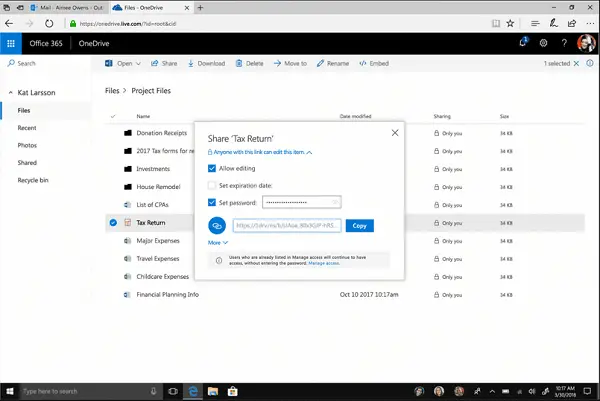The image size is (600, 401).
Task: Open Recycle bin in left navigation
Action: (x=33, y=180)
